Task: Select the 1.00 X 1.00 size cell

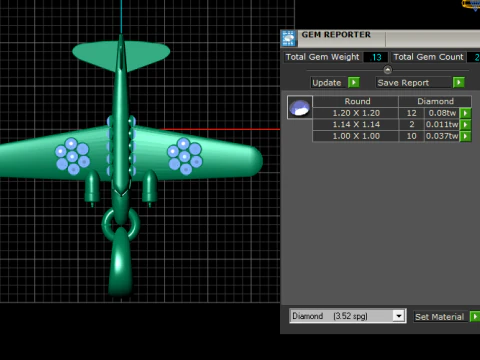Action: pyautogui.click(x=356, y=136)
